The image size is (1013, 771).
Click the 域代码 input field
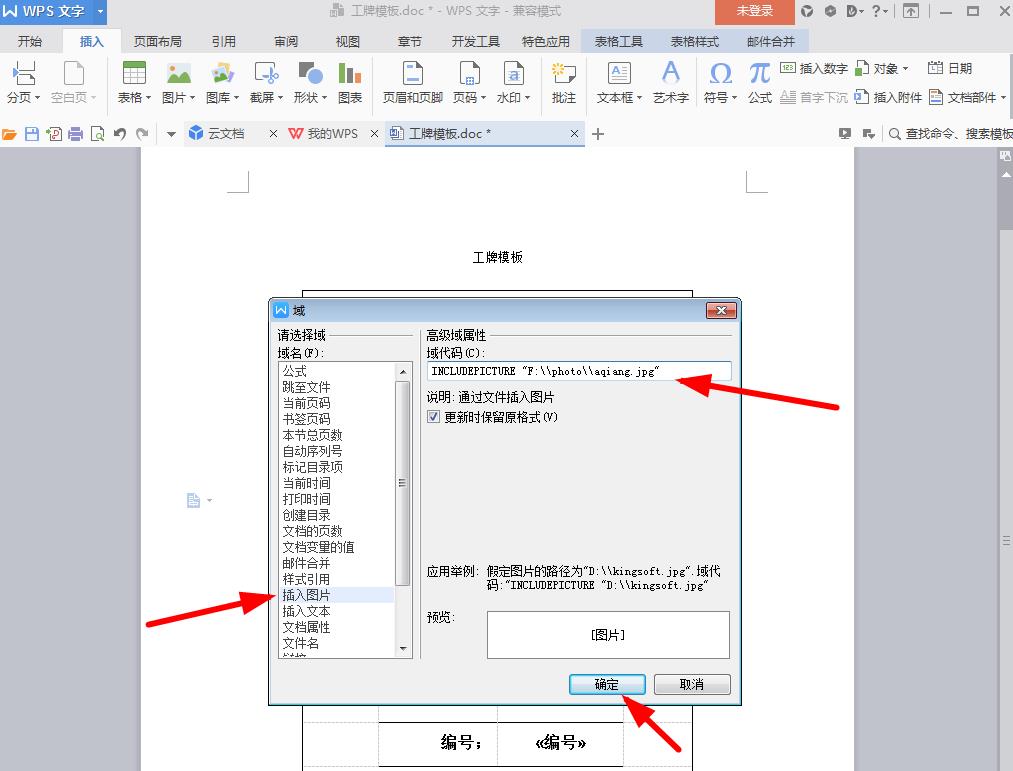click(578, 371)
